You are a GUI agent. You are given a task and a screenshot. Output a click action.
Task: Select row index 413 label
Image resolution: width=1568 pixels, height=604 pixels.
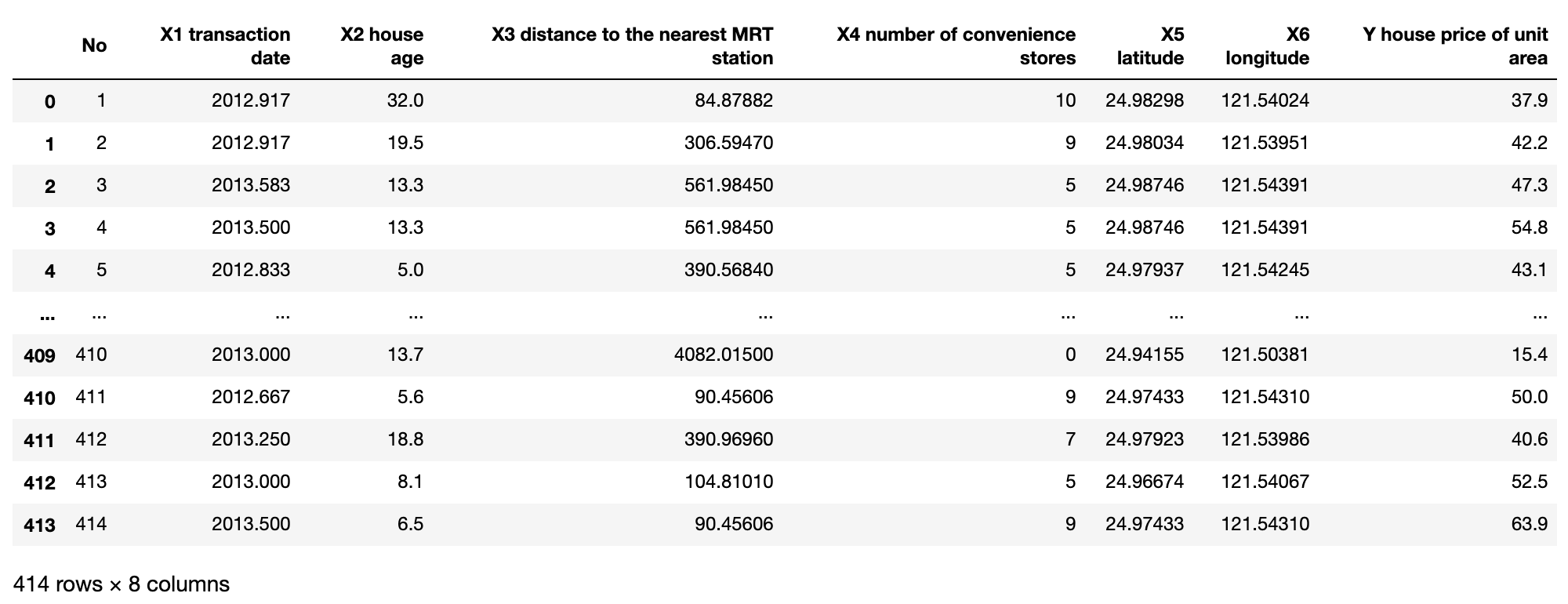point(39,525)
